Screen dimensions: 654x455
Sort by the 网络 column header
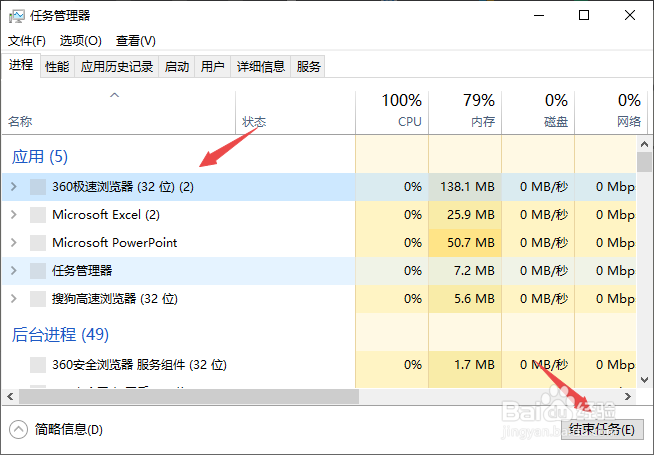(611, 113)
